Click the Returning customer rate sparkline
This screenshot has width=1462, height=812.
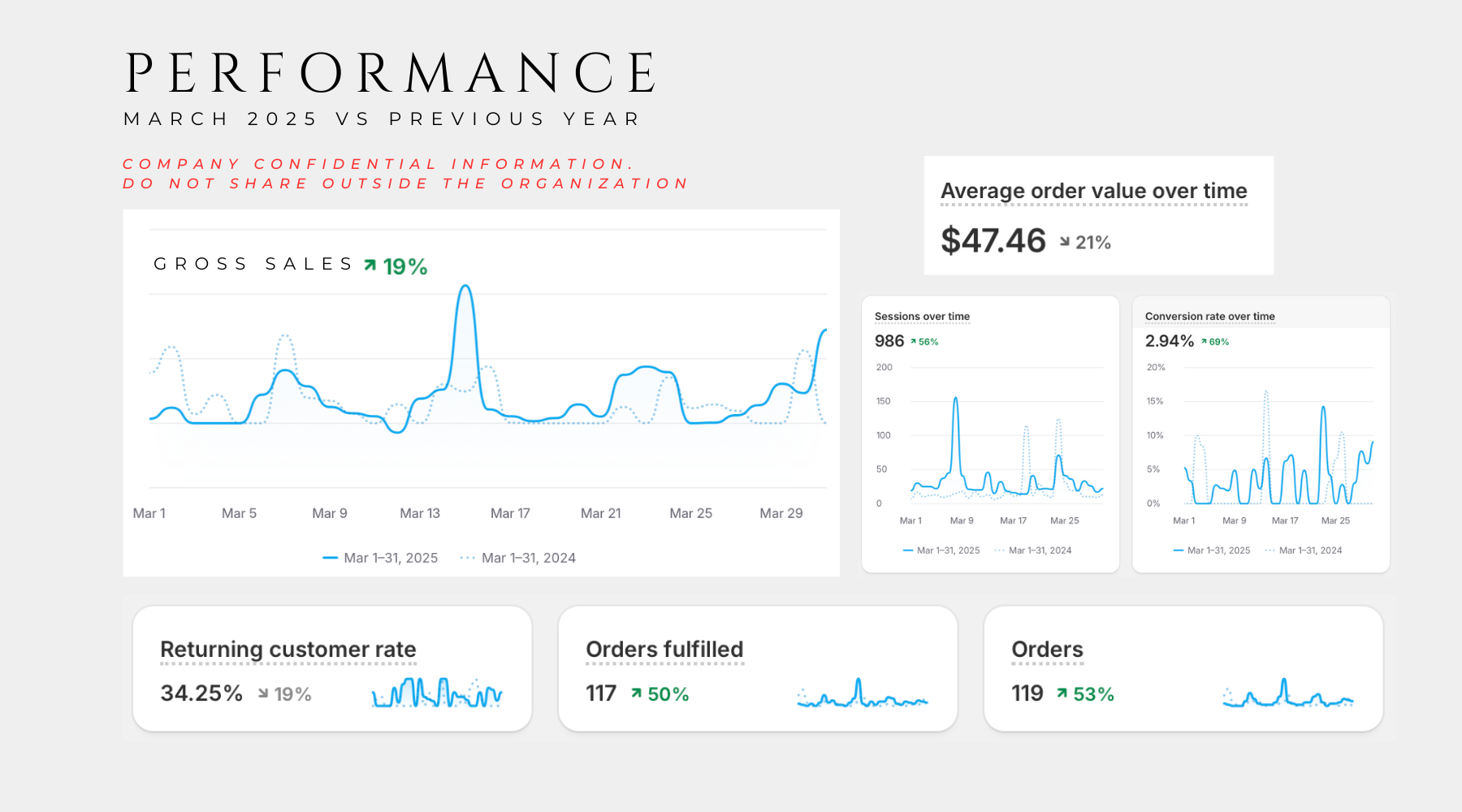coord(437,693)
